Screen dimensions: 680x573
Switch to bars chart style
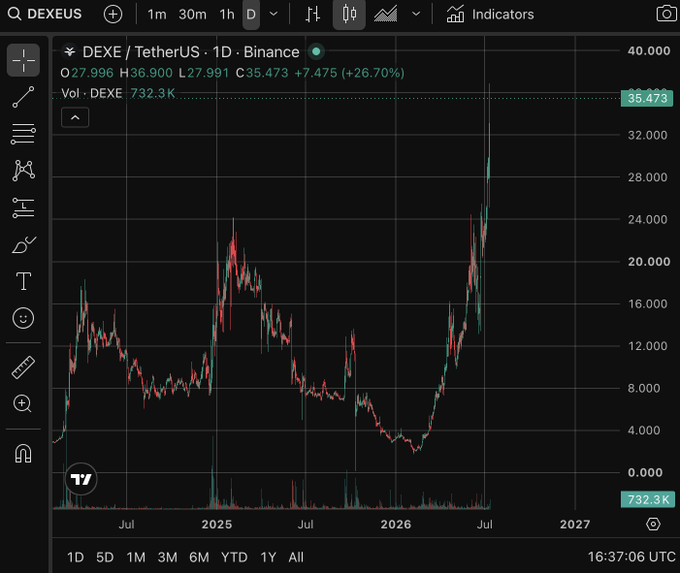(x=313, y=14)
